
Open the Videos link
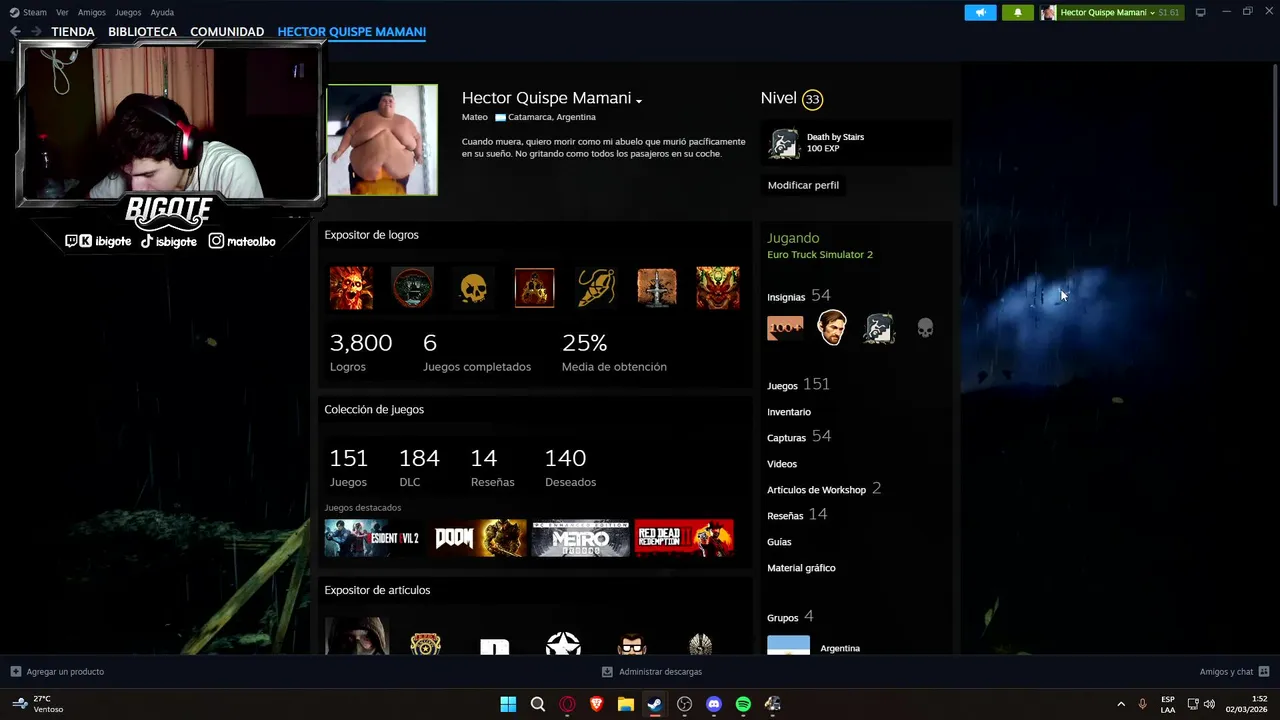782,464
